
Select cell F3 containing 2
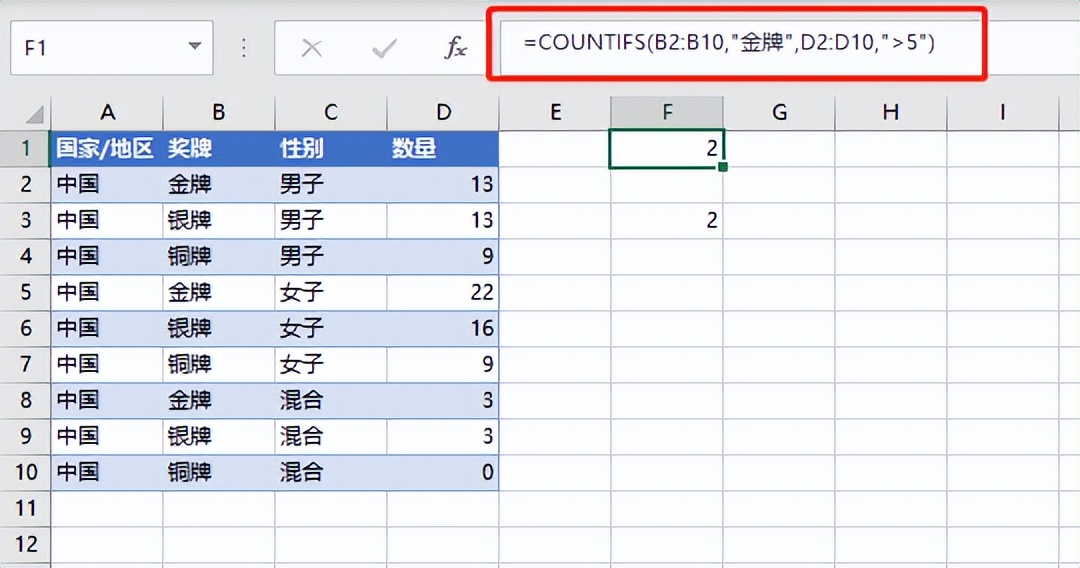(x=667, y=220)
